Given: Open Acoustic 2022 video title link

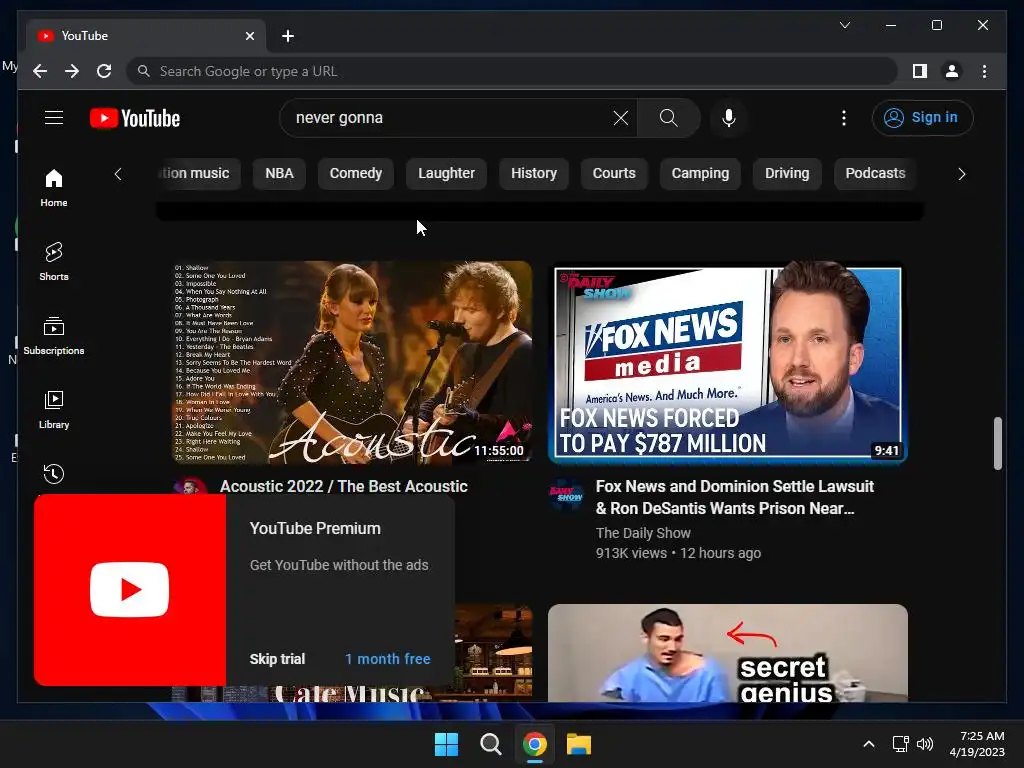Looking at the screenshot, I should tap(344, 487).
